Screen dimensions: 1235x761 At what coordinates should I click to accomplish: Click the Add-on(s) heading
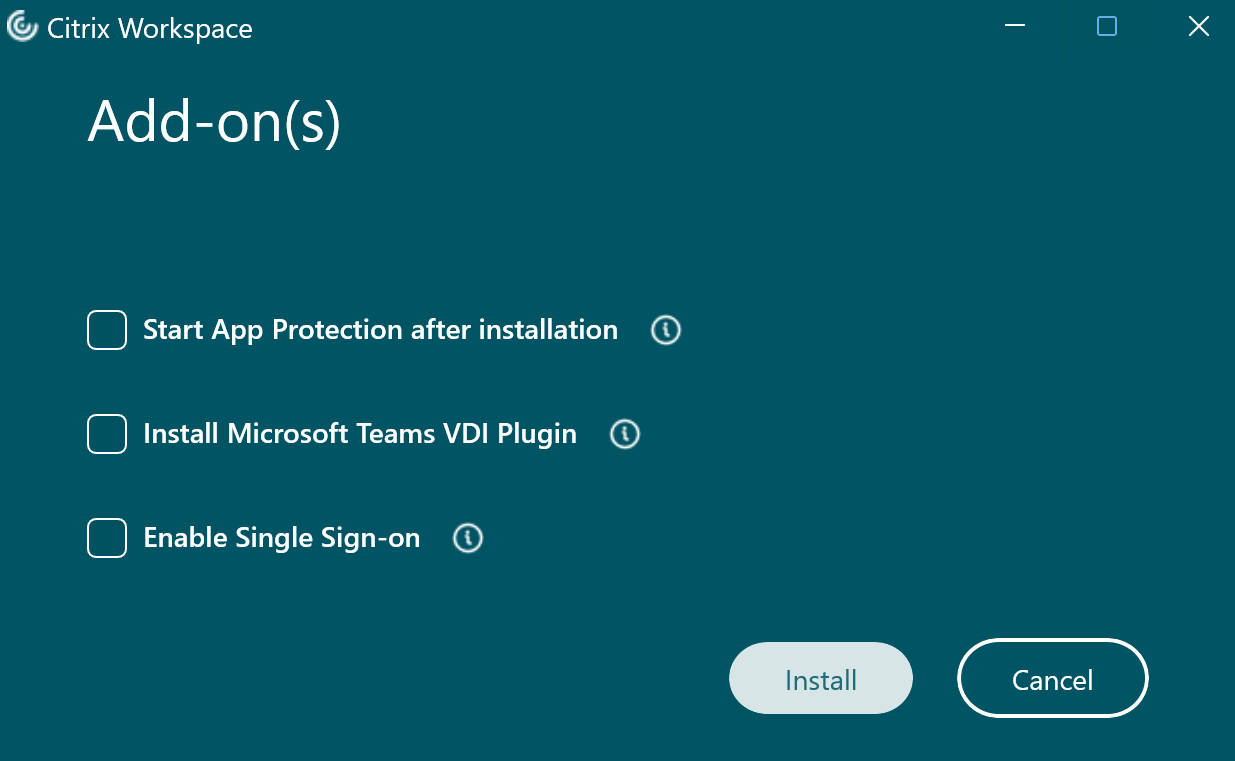pyautogui.click(x=213, y=122)
